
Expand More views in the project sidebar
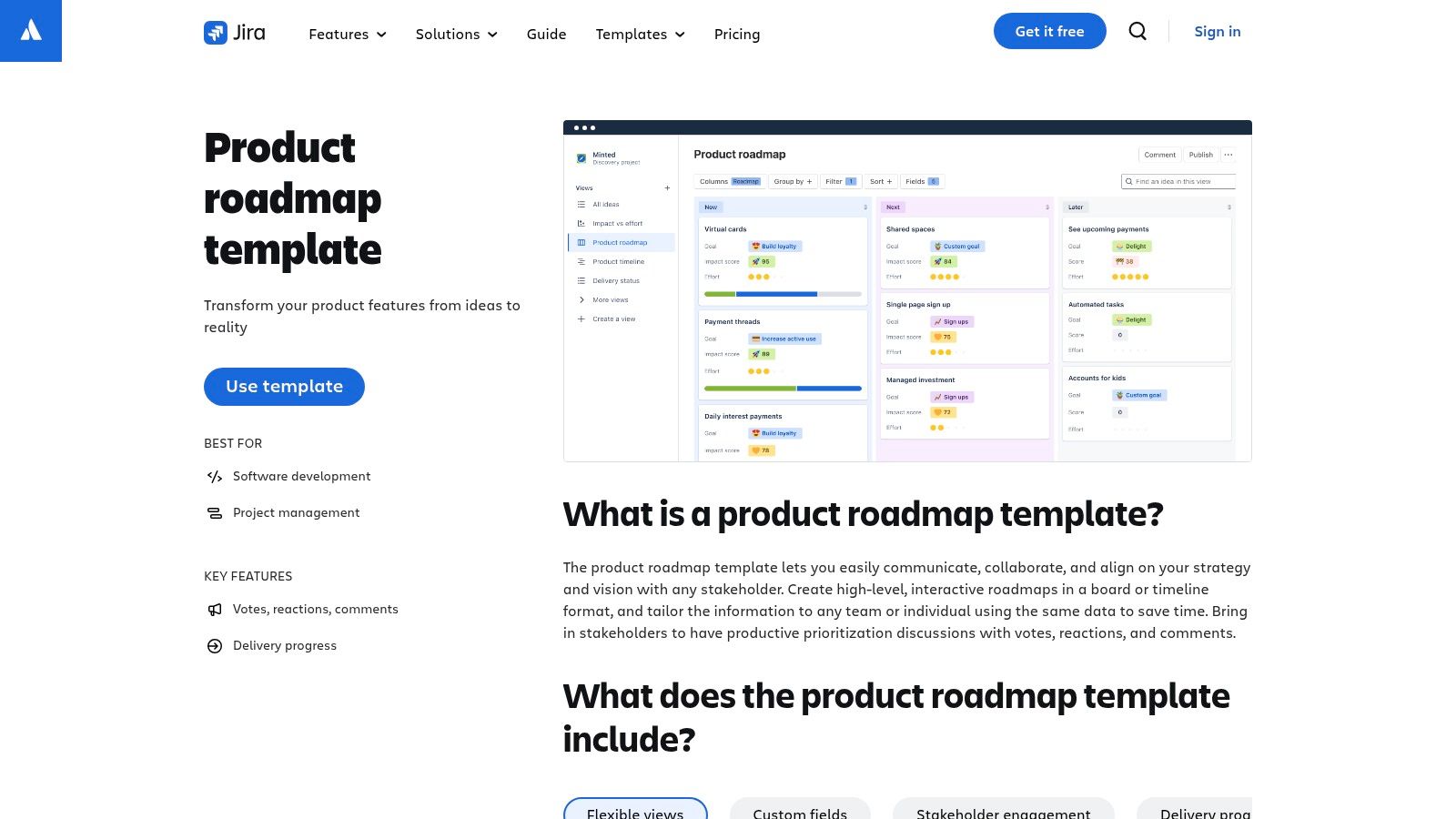click(x=581, y=299)
